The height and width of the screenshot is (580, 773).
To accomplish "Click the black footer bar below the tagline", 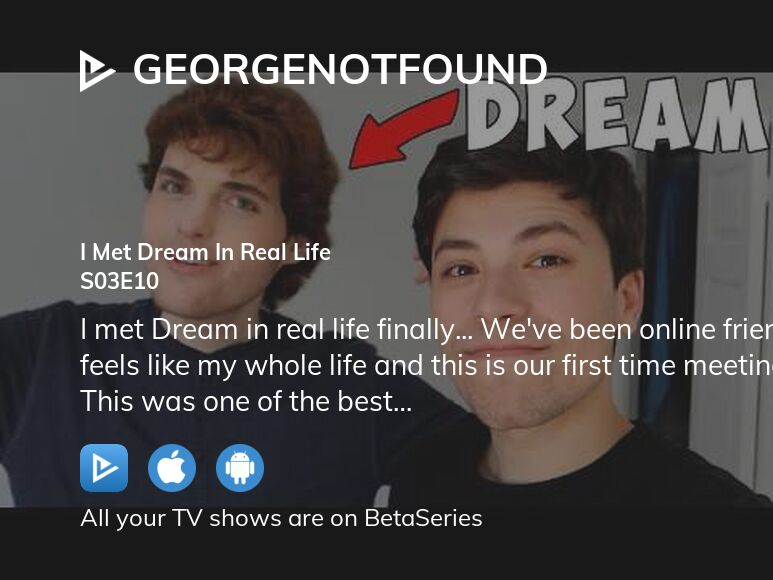I will pos(386,557).
